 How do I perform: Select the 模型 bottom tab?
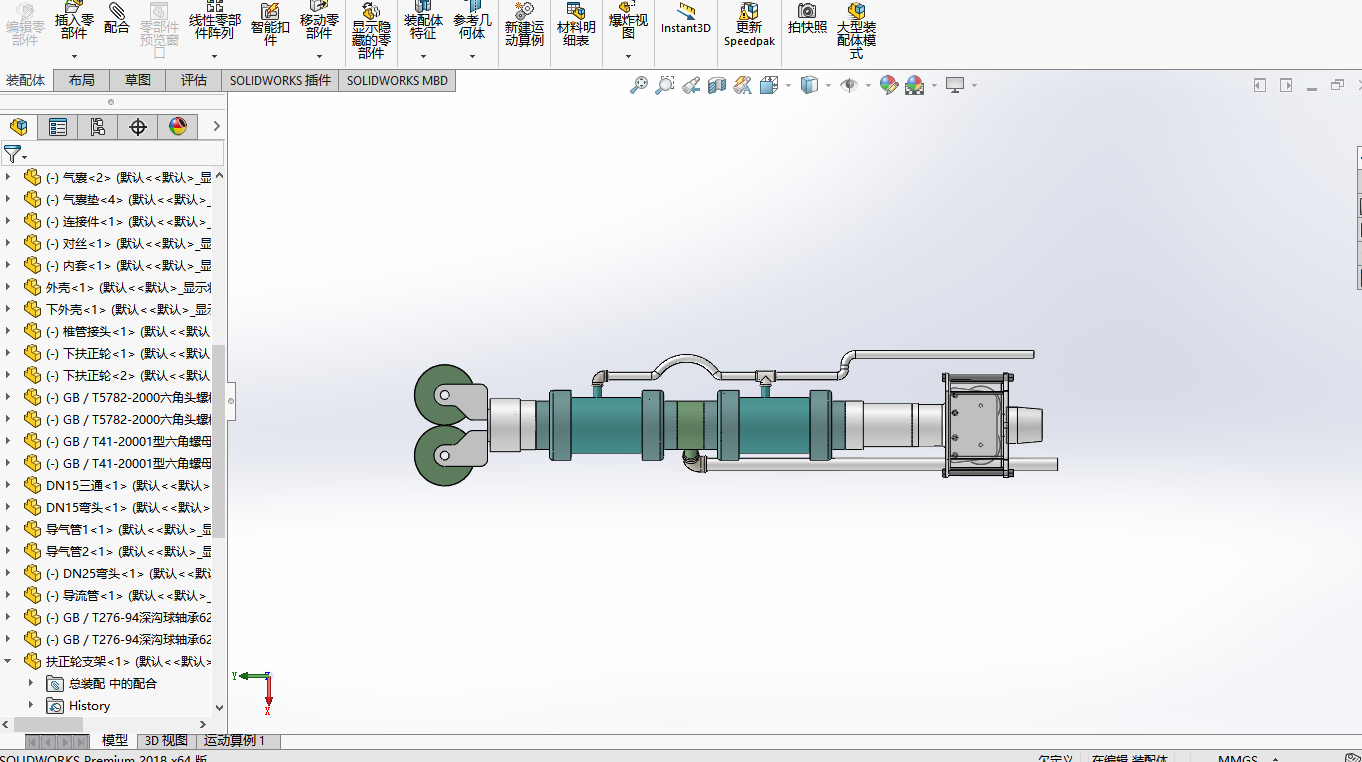coord(115,741)
